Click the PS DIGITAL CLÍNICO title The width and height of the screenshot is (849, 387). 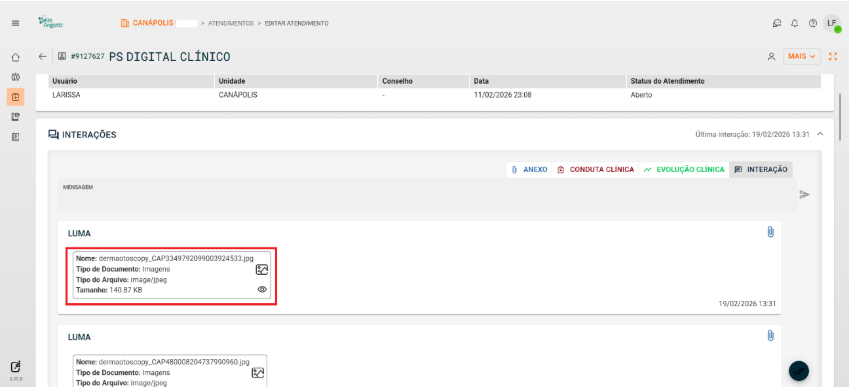point(169,56)
